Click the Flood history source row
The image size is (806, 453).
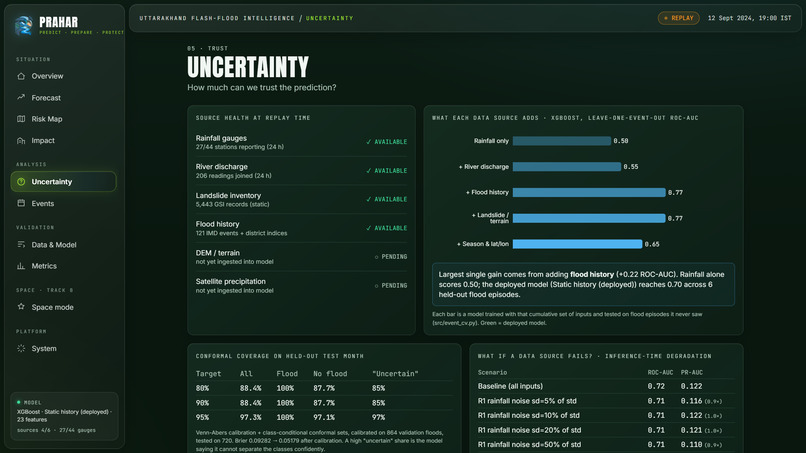(301, 228)
